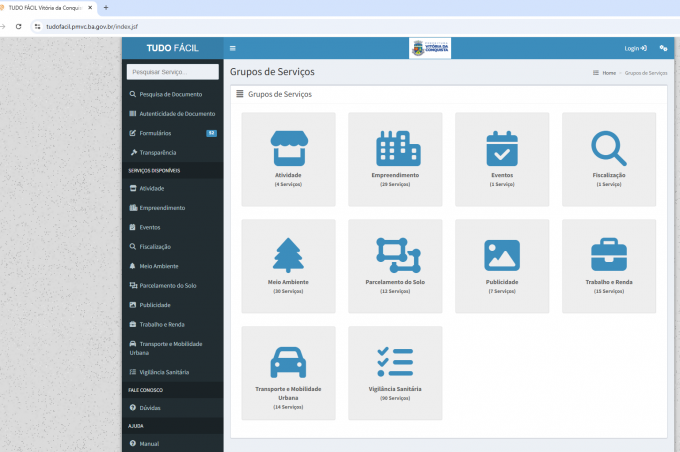Open Fiscalização magnifying glass icon
This screenshot has height=452, width=680.
[x=608, y=148]
